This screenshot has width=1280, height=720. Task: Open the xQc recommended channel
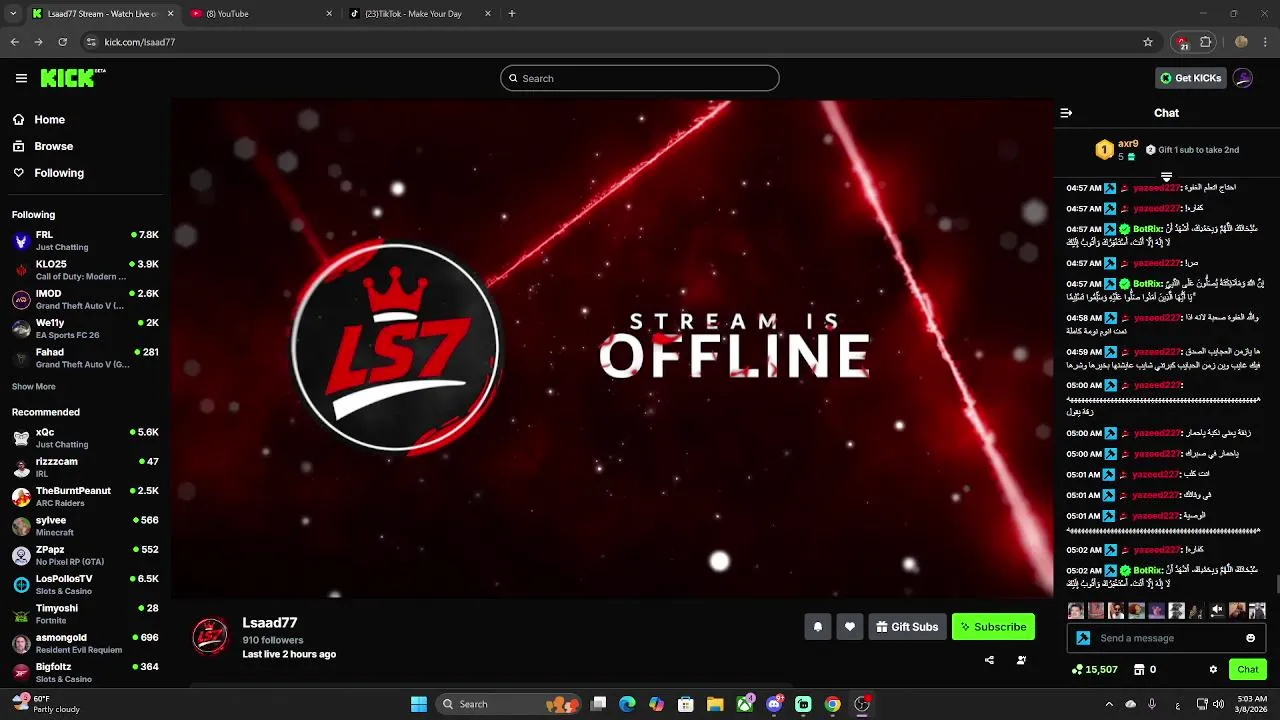[85, 438]
